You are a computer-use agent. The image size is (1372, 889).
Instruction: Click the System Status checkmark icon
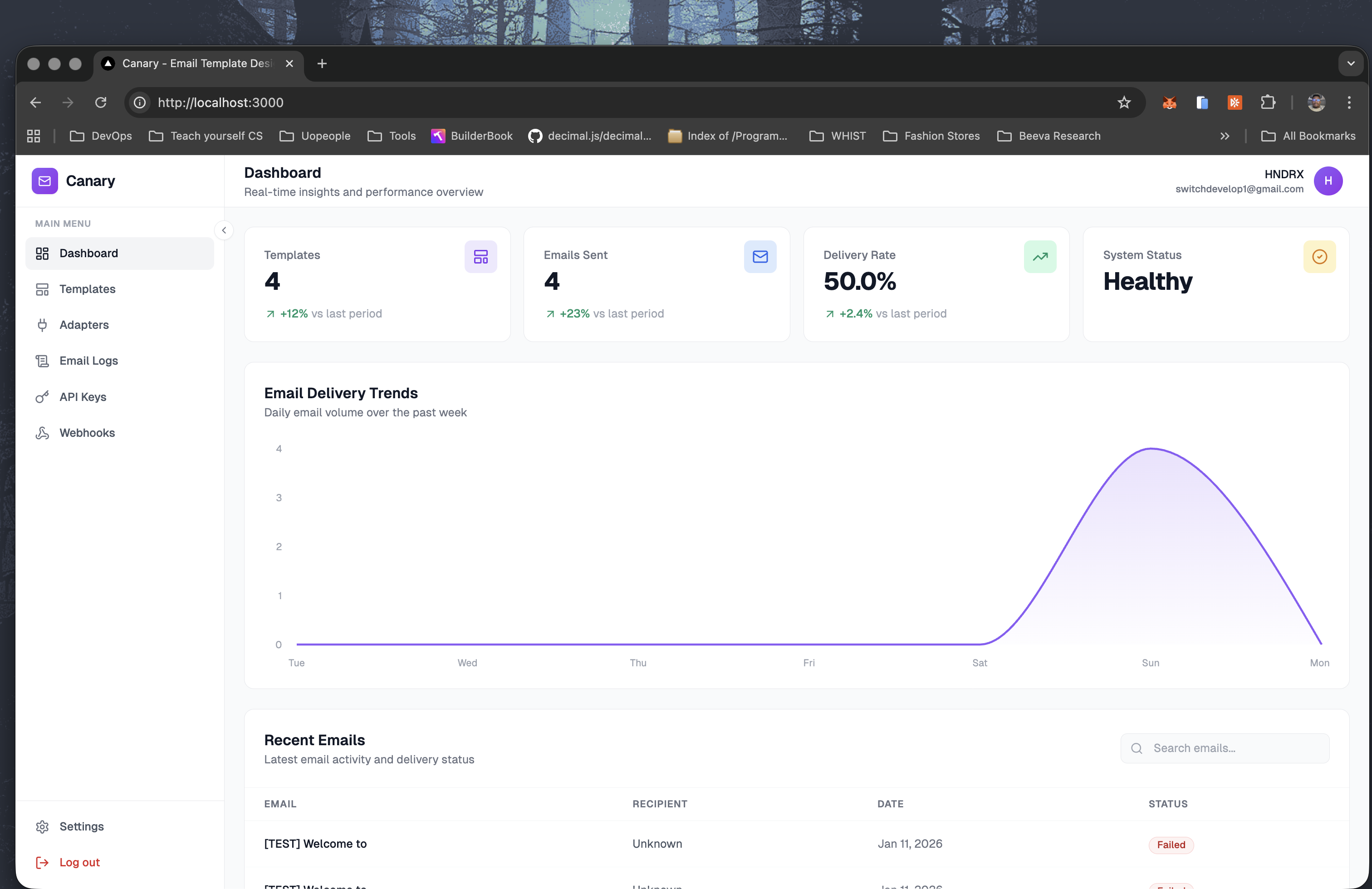coord(1319,256)
